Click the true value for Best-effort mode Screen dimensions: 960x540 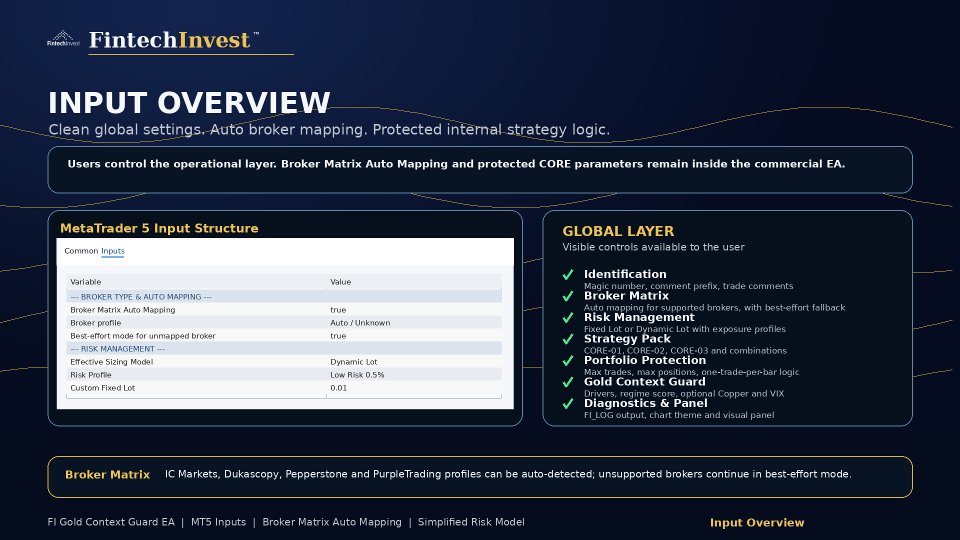(338, 336)
